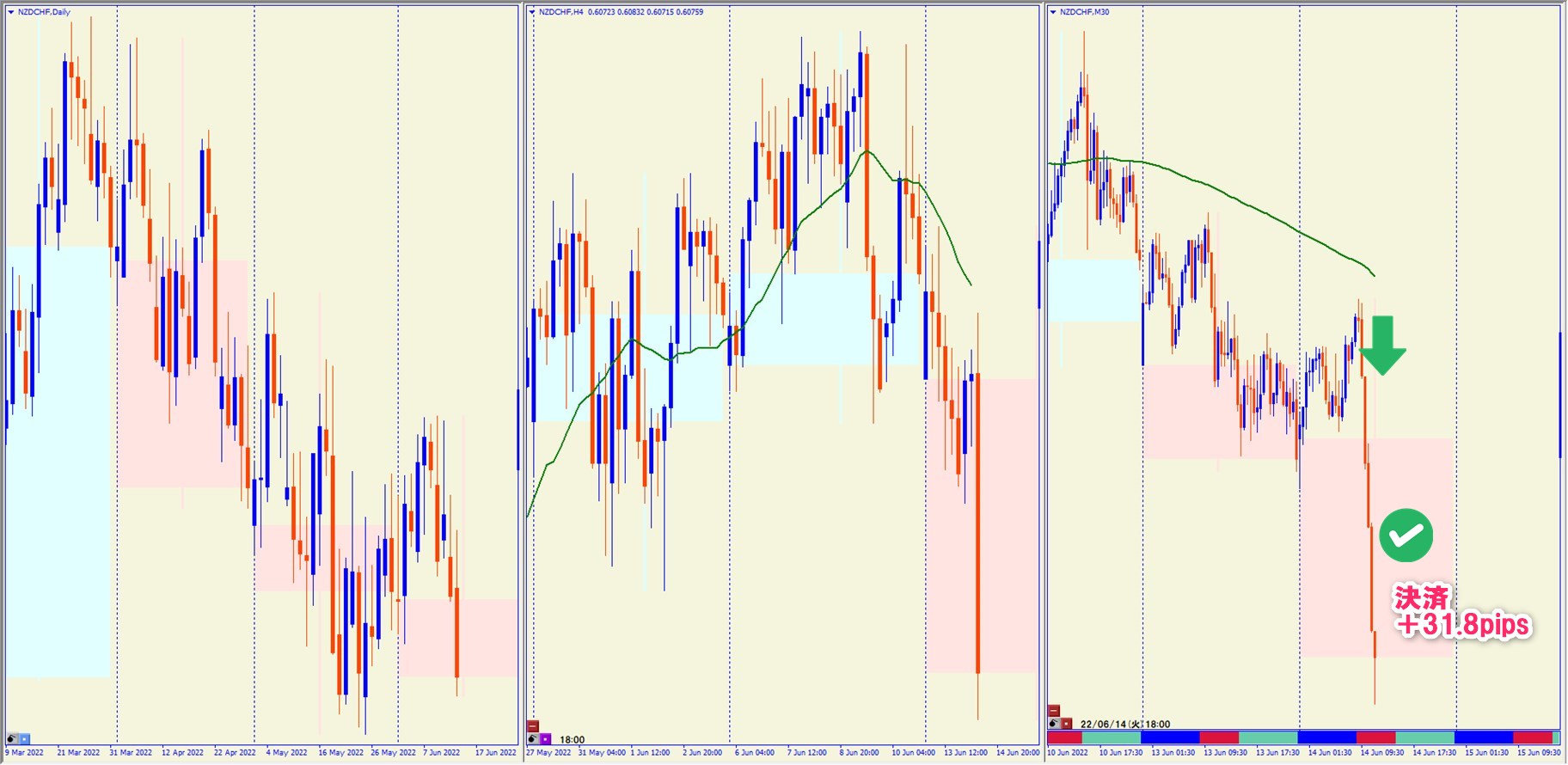Toggle the red square button in M30 chart
Screen dimensions: 1568x765
(x=1066, y=723)
